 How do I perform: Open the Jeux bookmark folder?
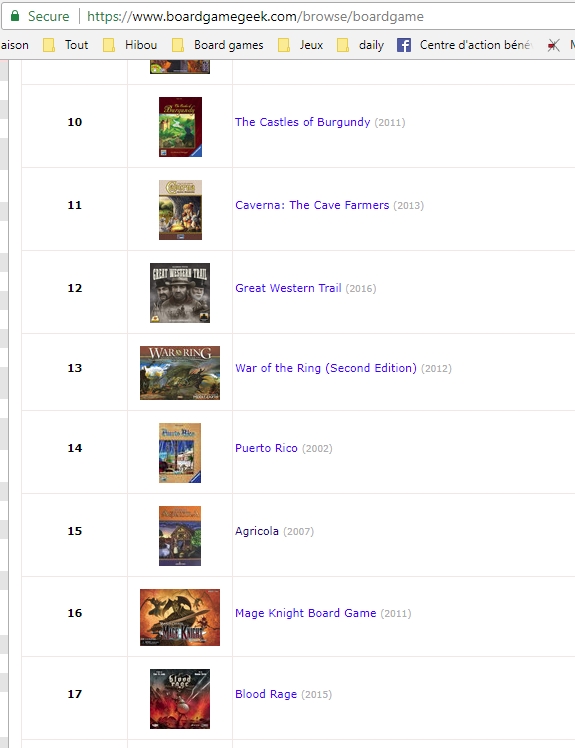pyautogui.click(x=301, y=45)
